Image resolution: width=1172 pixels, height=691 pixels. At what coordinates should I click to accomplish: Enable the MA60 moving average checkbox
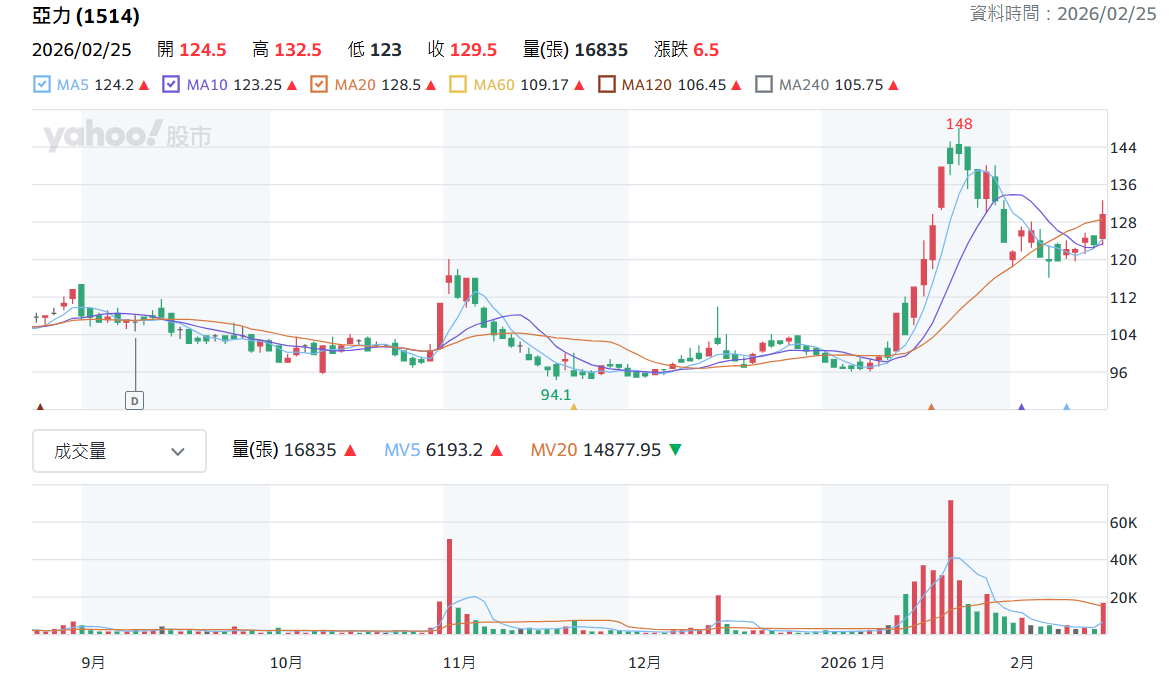tap(458, 85)
